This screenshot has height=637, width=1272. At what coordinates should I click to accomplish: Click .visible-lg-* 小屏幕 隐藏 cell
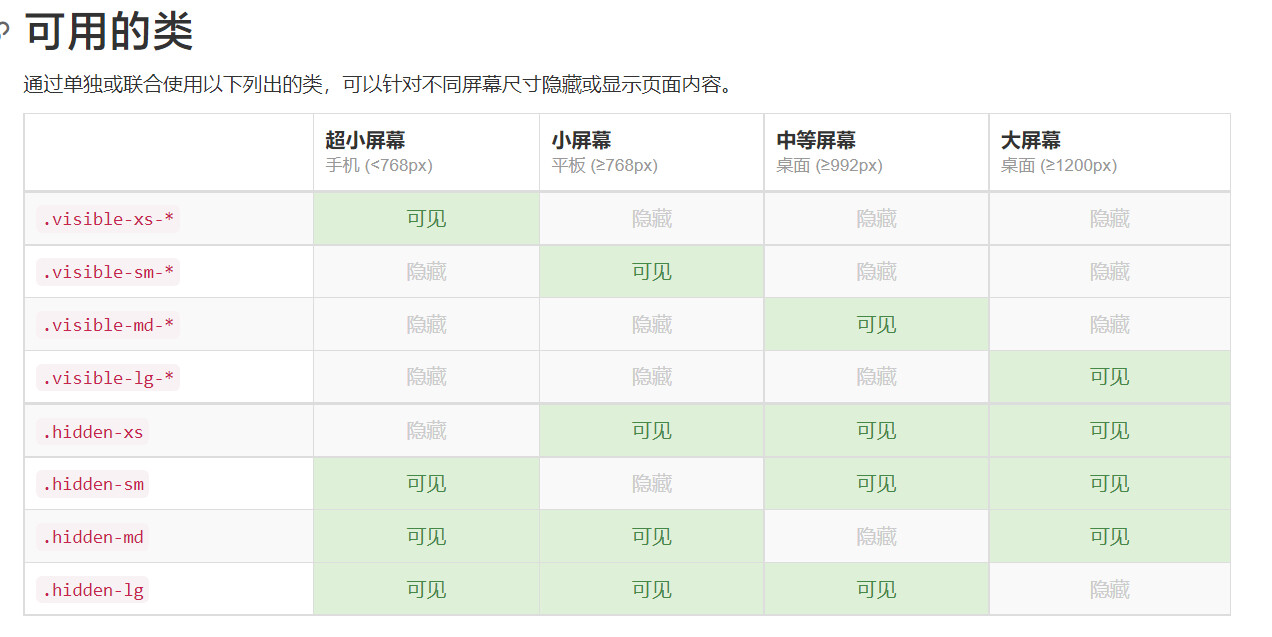coord(651,377)
